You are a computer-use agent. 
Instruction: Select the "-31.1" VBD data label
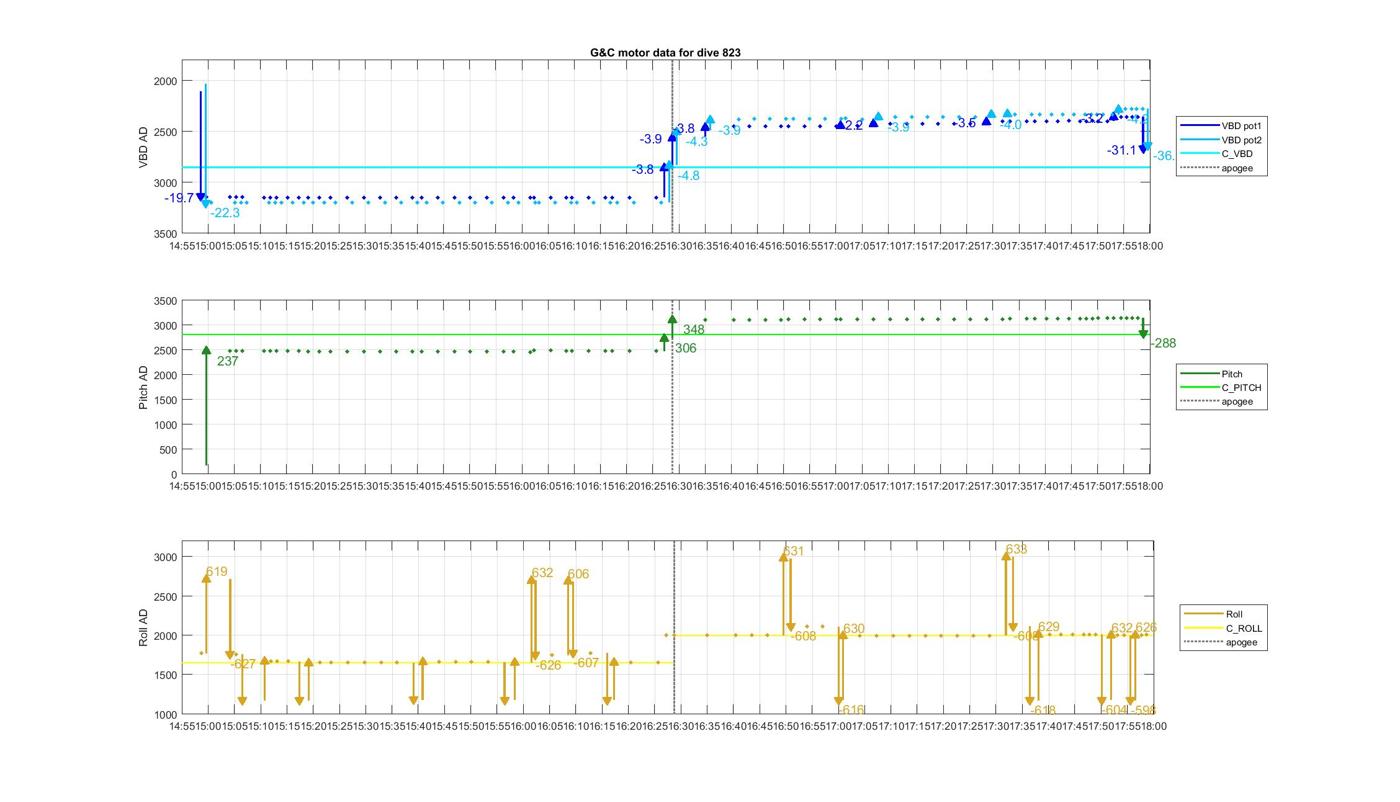pos(1122,150)
